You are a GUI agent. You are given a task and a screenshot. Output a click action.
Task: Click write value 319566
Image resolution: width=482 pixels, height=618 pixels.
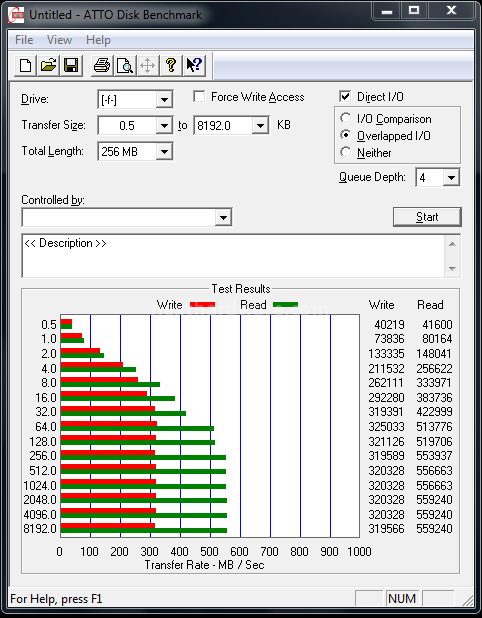pos(386,529)
